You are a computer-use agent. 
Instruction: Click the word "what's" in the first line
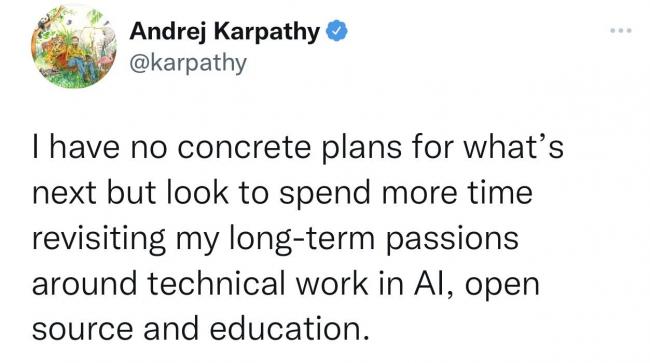(x=513, y=148)
